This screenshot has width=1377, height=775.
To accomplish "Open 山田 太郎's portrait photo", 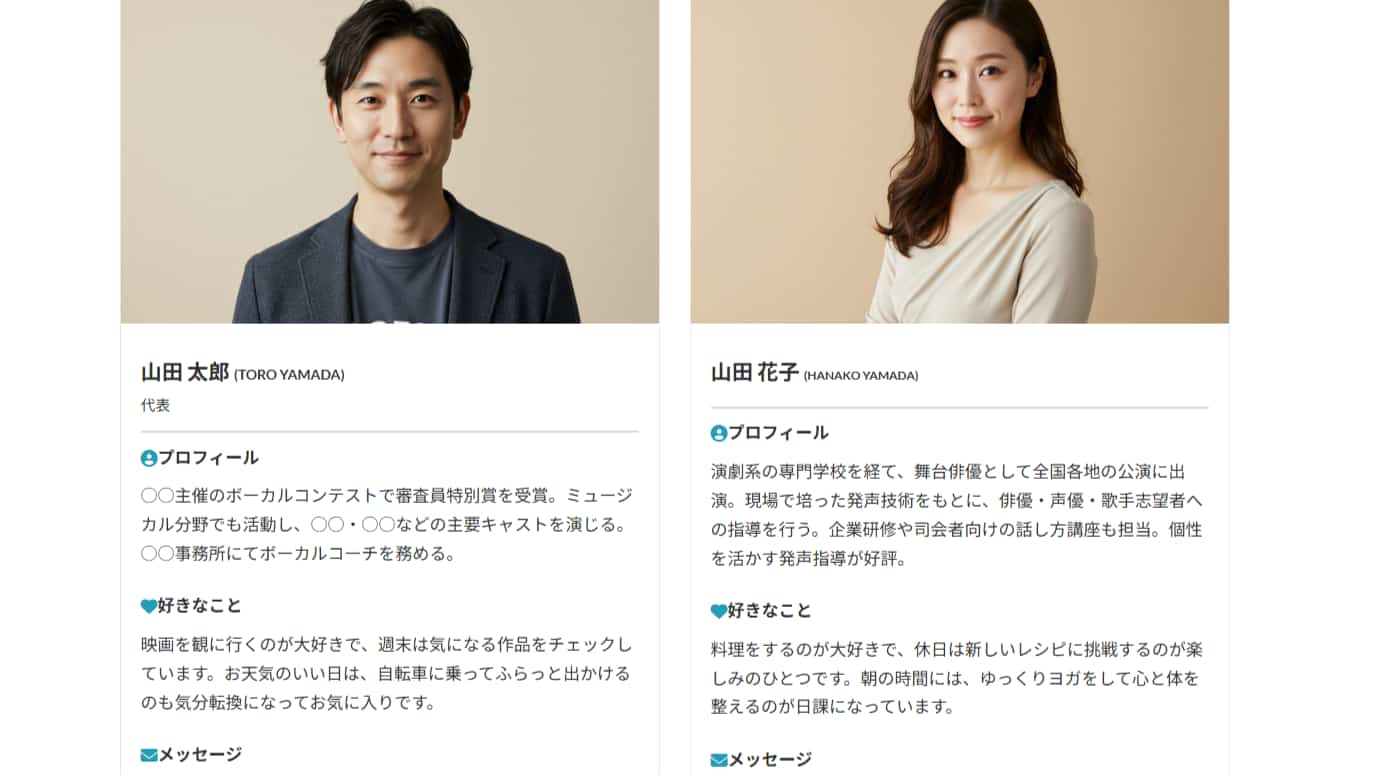I will pyautogui.click(x=390, y=161).
